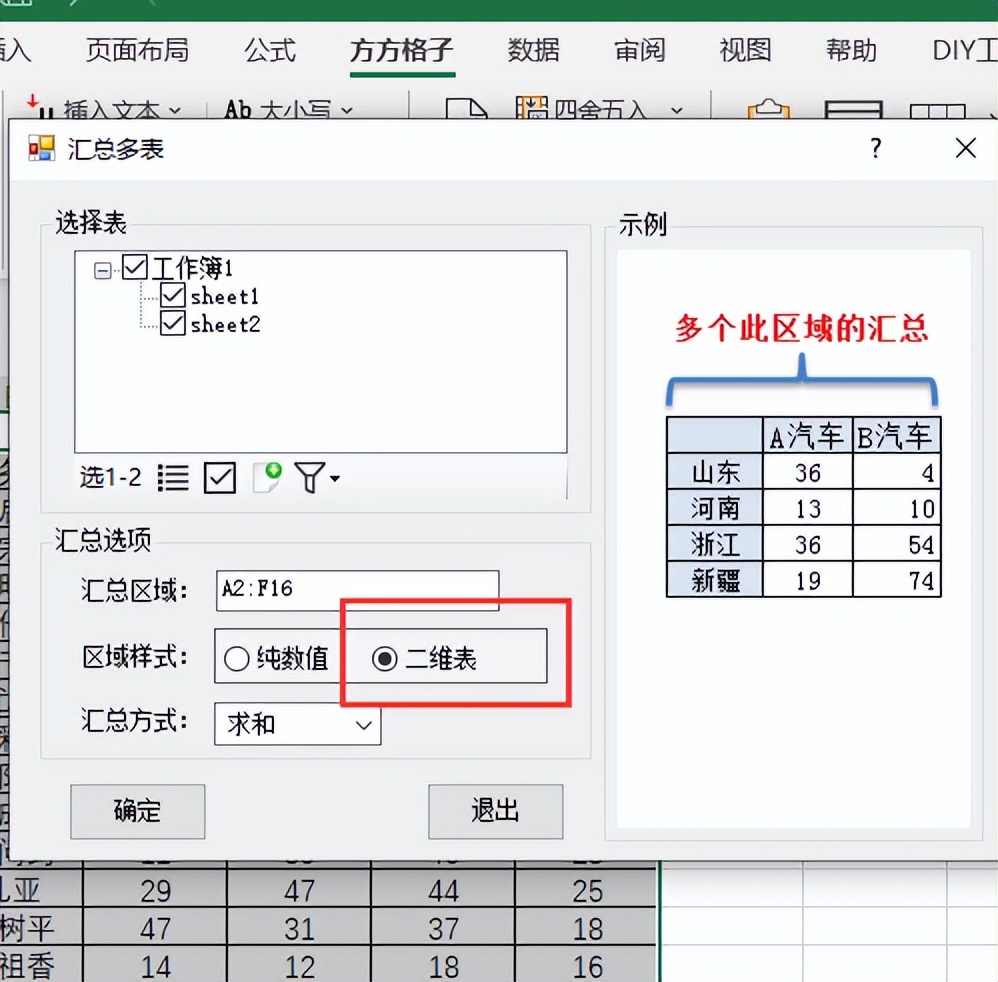Screen dimensions: 998x982
Task: Click the new sheet icon with green plus
Action: [265, 477]
